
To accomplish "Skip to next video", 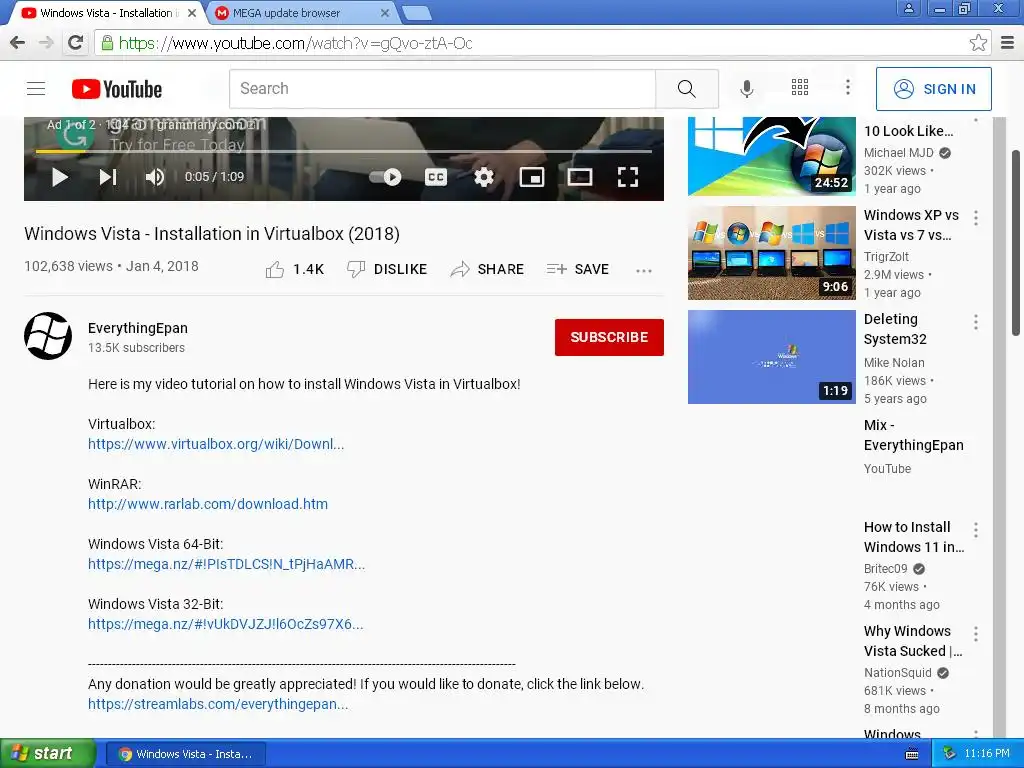I will 108,177.
